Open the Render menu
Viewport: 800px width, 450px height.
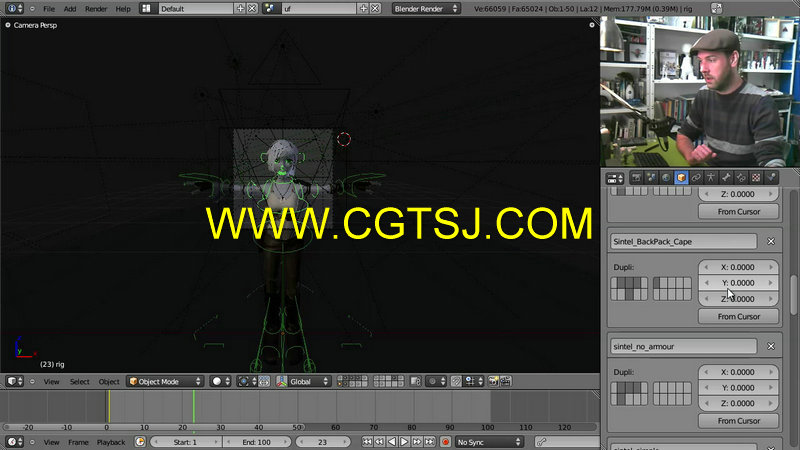(x=96, y=9)
